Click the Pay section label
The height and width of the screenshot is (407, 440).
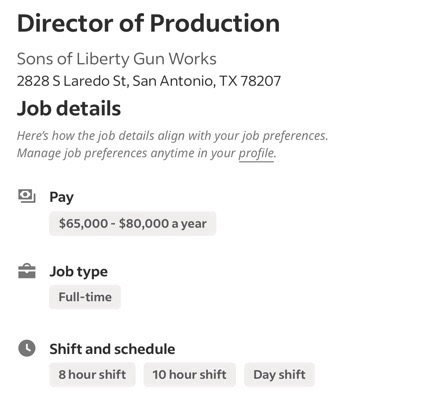tap(61, 197)
